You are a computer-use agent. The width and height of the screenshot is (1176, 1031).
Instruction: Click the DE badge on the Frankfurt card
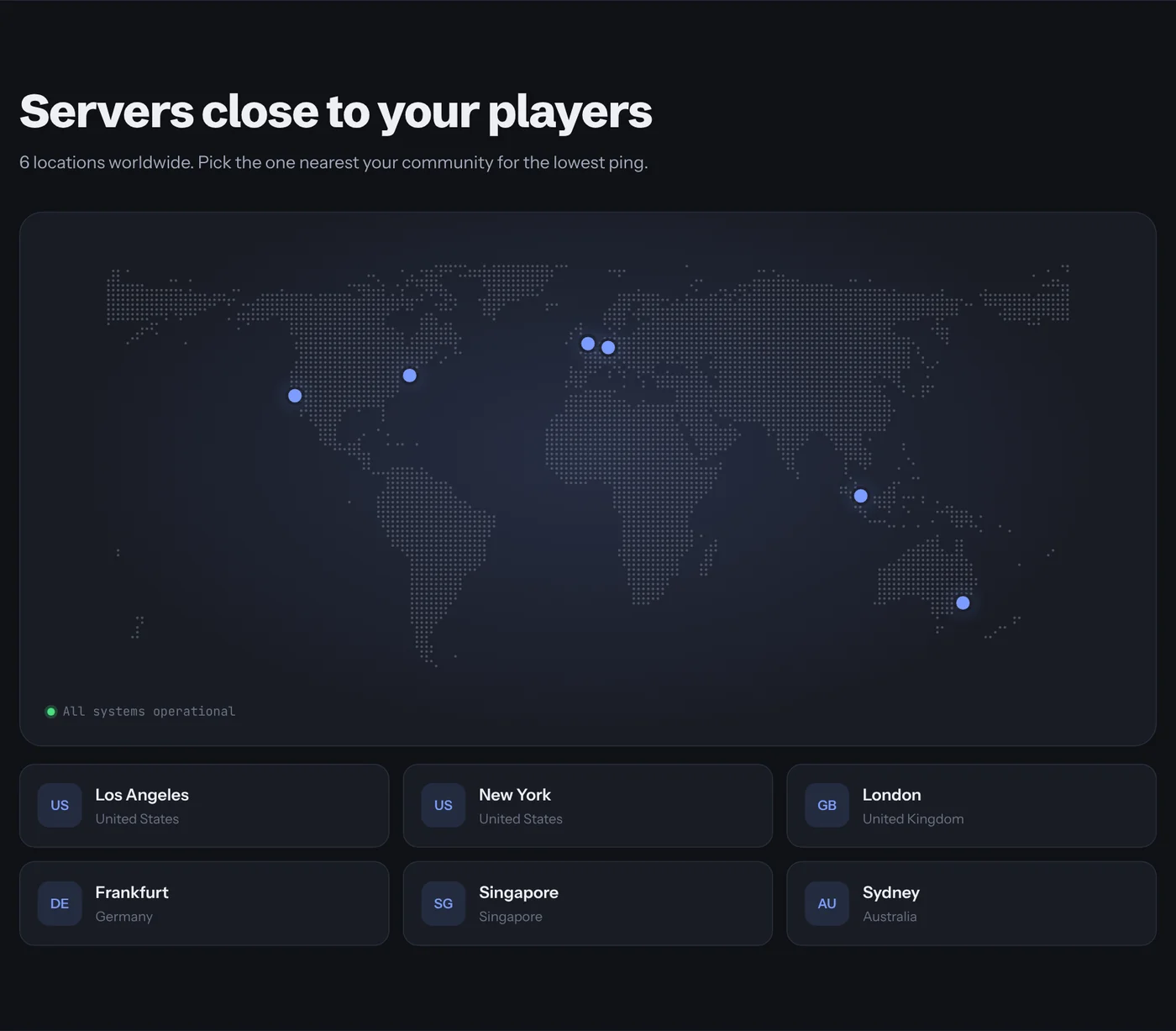coord(60,903)
